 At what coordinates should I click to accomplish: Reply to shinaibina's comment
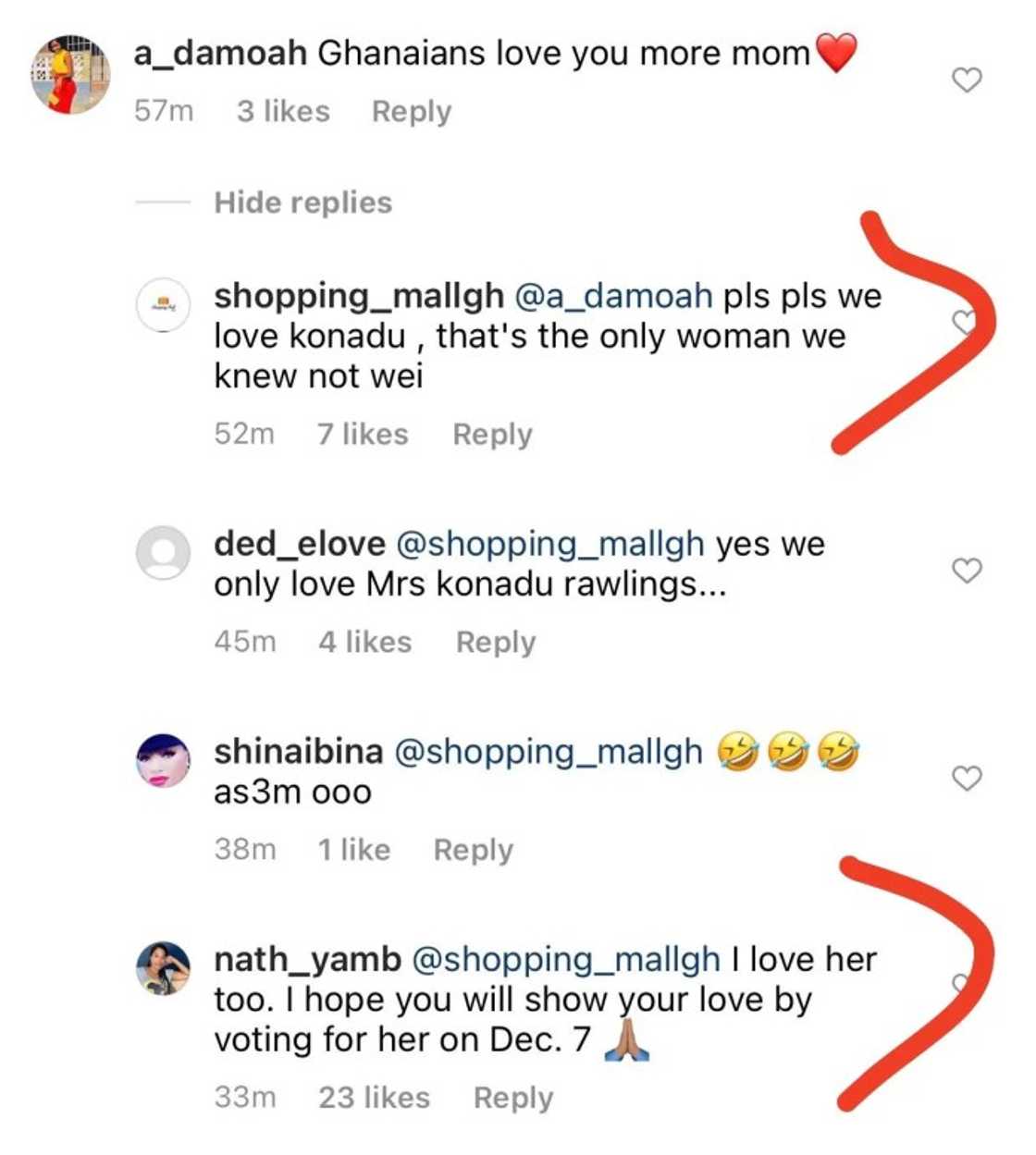(474, 848)
